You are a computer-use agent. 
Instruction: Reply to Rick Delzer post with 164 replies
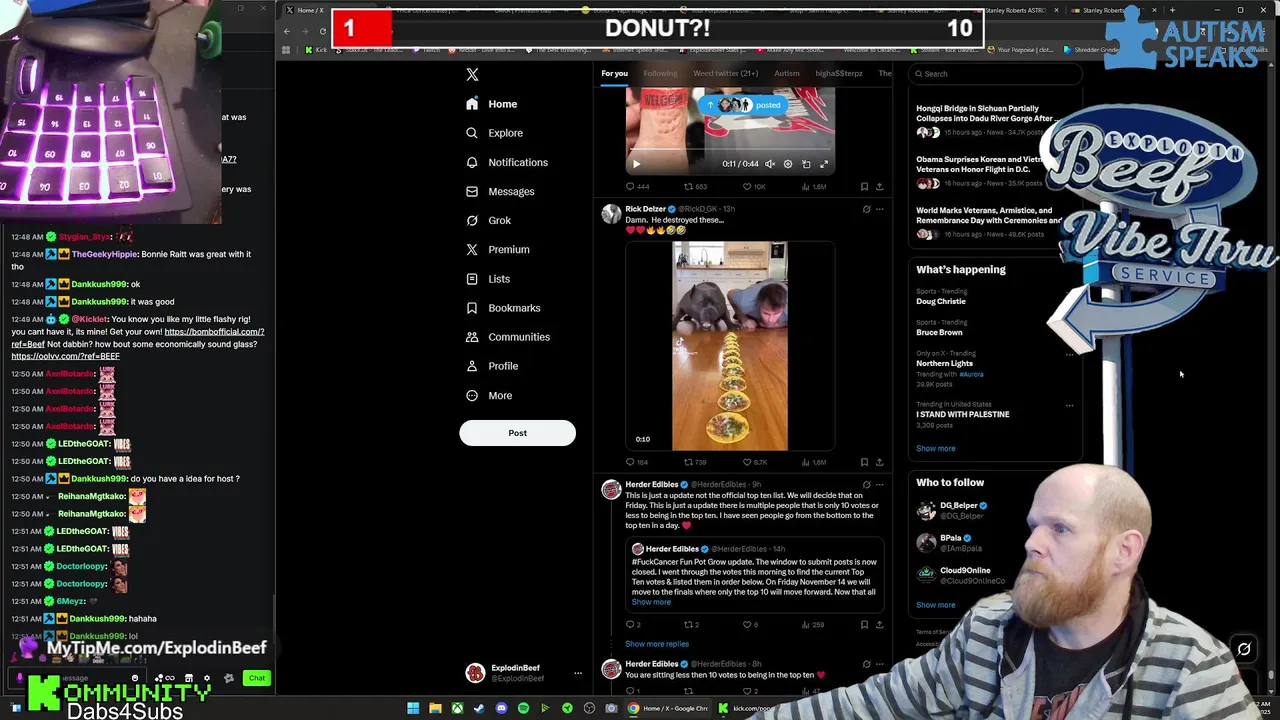click(x=637, y=462)
